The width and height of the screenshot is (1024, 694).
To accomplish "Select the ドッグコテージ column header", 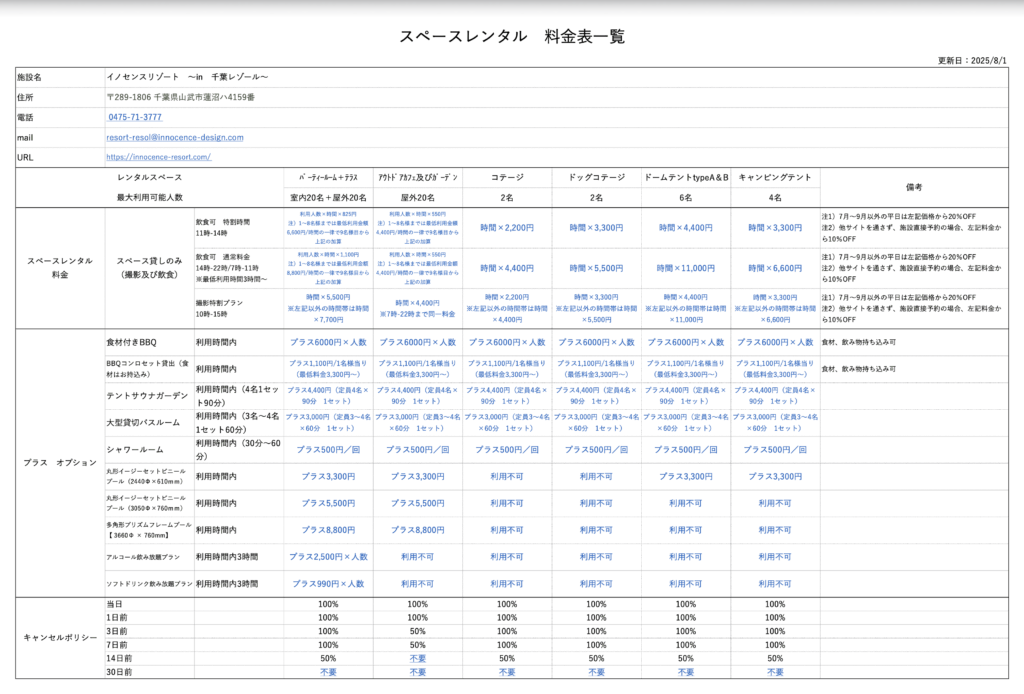I will (596, 177).
